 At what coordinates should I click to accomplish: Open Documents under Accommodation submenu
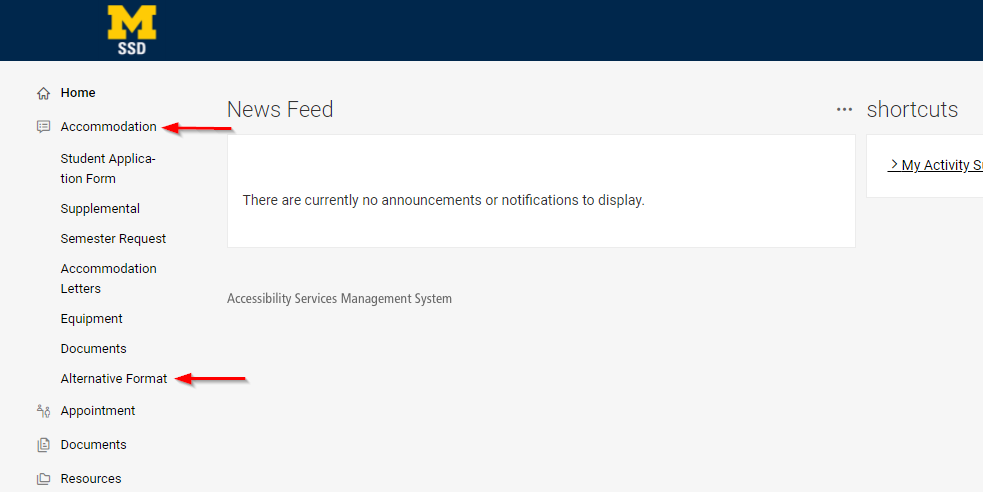pyautogui.click(x=93, y=349)
